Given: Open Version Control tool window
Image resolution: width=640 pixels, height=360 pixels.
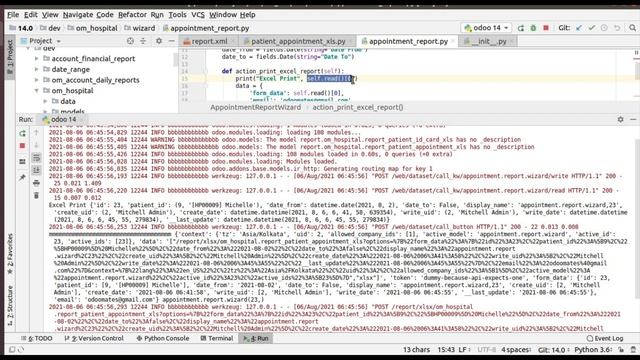Looking at the screenshot, I should pos(94,338).
